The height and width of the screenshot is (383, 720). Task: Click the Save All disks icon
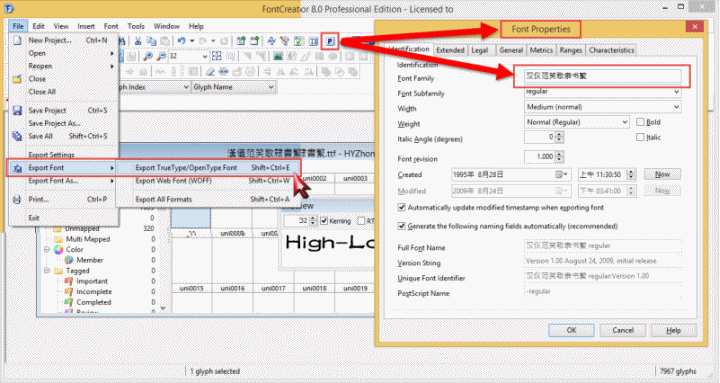(17, 136)
